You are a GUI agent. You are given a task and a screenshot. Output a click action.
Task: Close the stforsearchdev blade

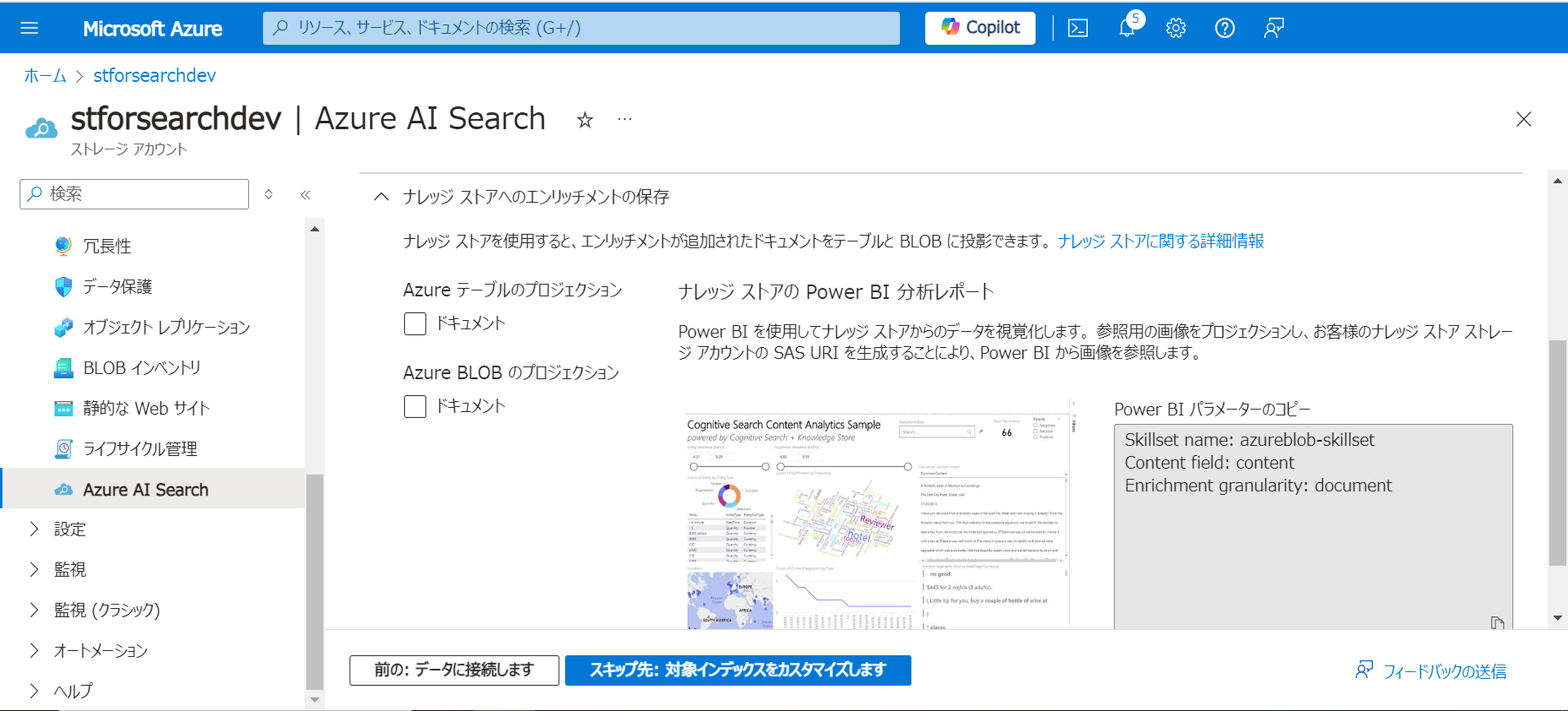[x=1524, y=119]
